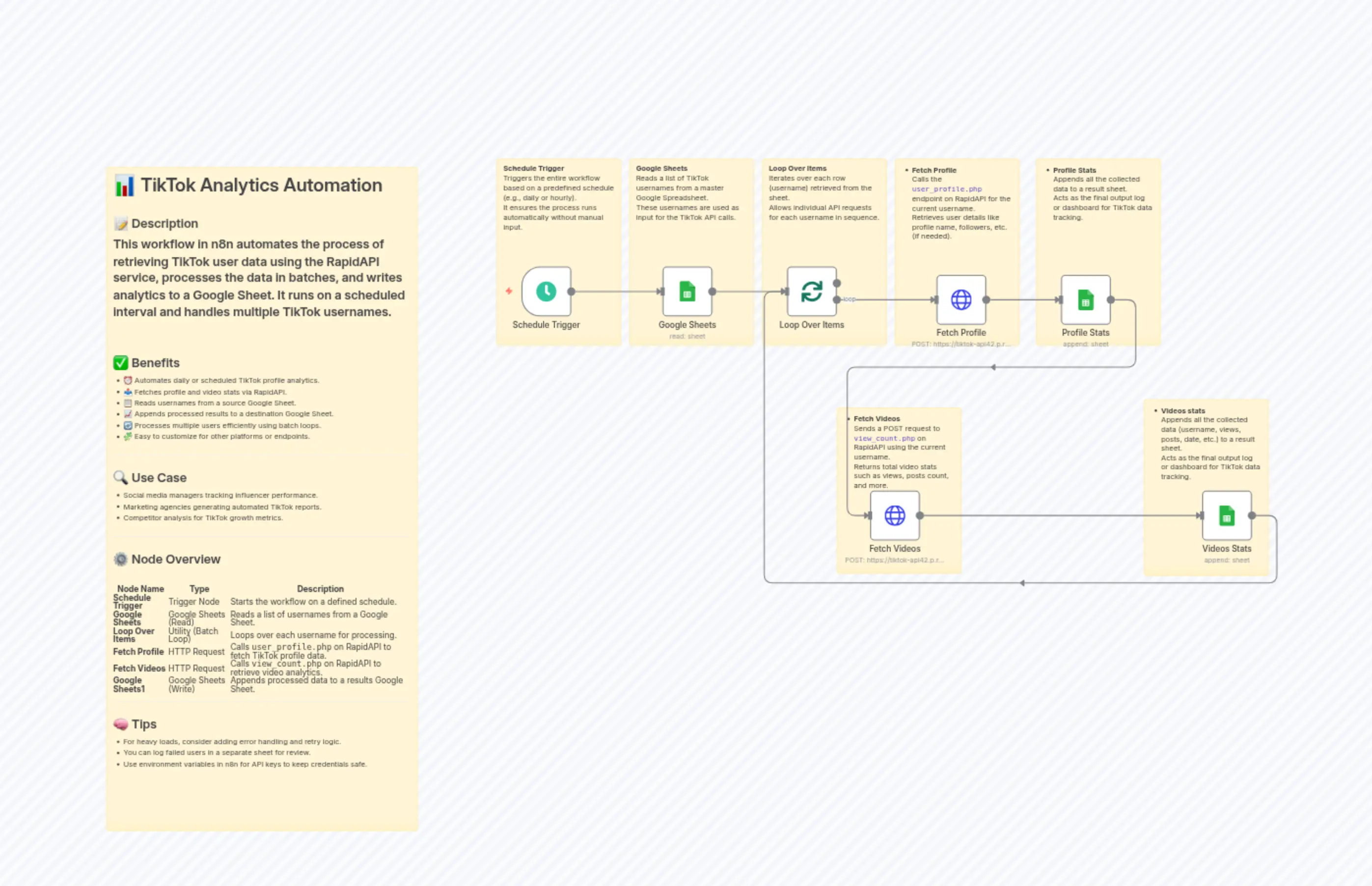Select the Schedule Trigger clock icon

point(546,292)
